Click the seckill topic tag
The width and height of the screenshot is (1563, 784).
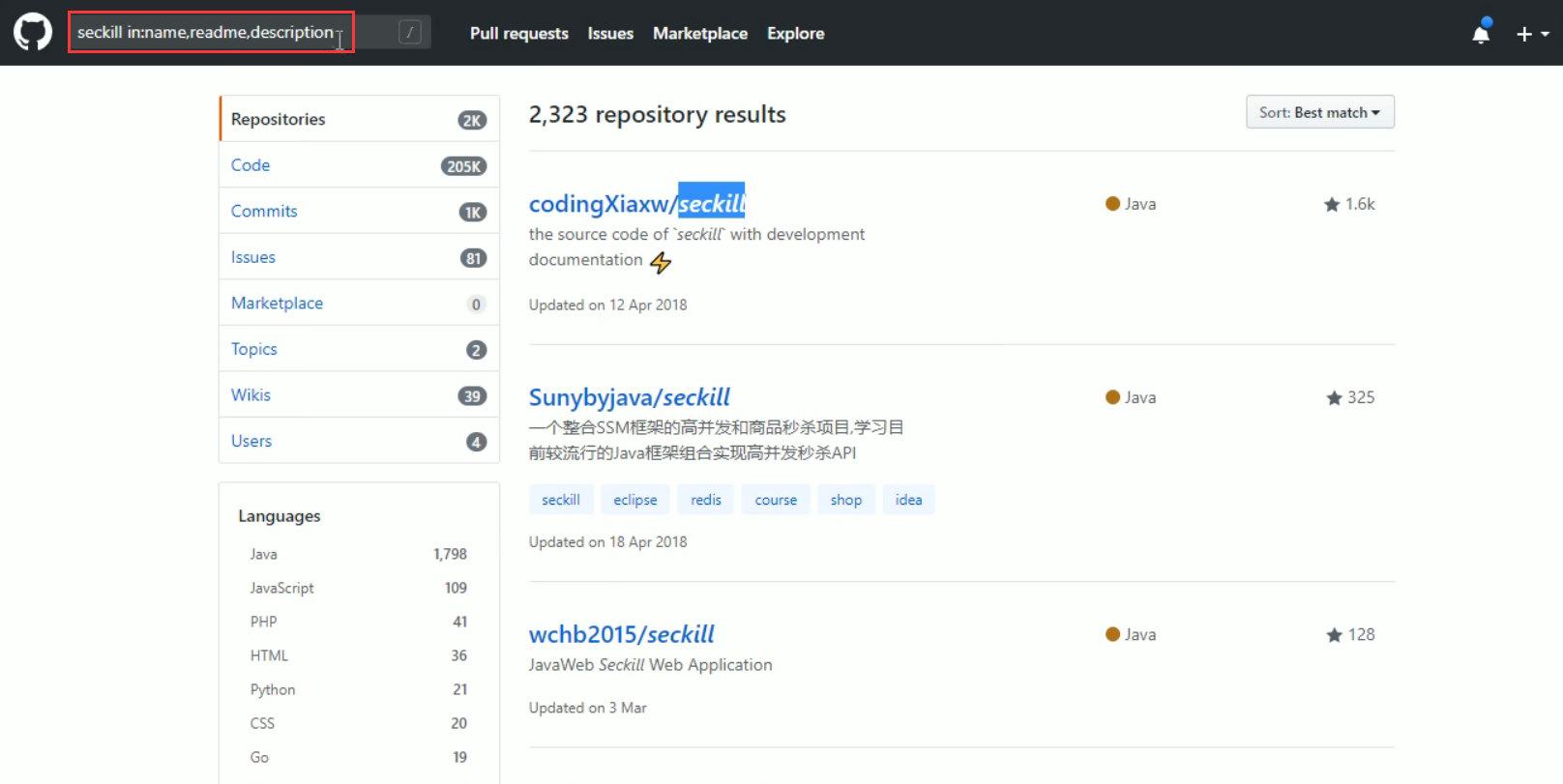pos(561,500)
